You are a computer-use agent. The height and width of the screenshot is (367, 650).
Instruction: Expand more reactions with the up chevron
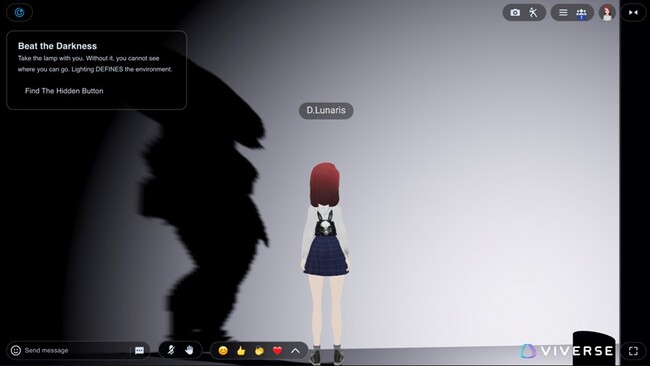pyautogui.click(x=295, y=350)
